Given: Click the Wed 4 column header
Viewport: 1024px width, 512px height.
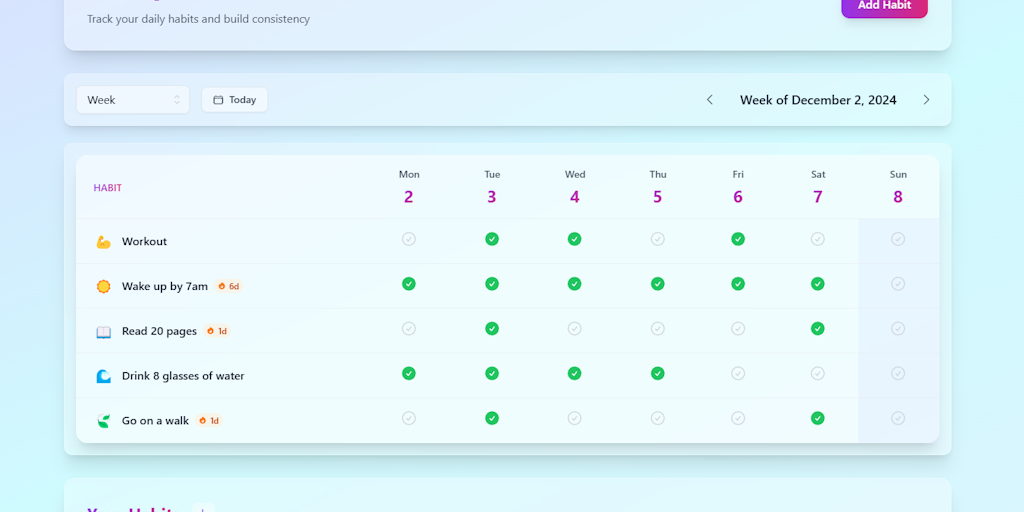Looking at the screenshot, I should (x=575, y=187).
